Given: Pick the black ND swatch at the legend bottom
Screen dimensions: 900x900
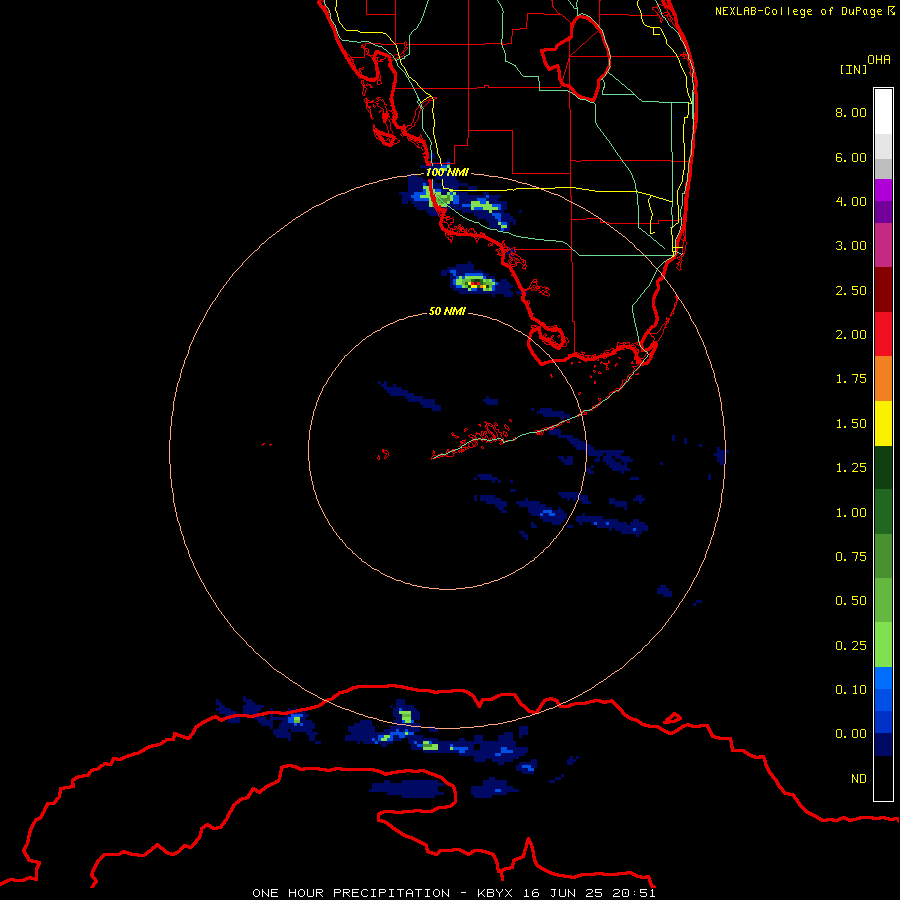Looking at the screenshot, I should pyautogui.click(x=883, y=778).
